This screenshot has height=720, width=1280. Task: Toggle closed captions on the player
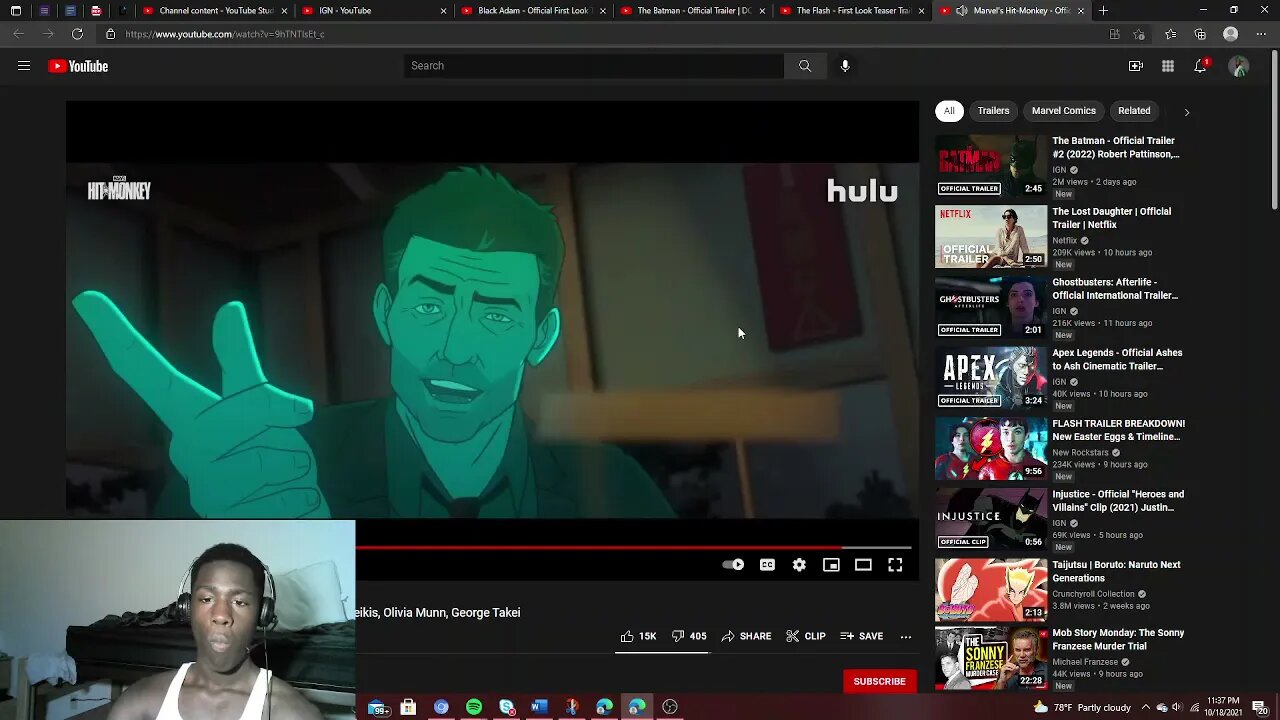click(x=767, y=565)
